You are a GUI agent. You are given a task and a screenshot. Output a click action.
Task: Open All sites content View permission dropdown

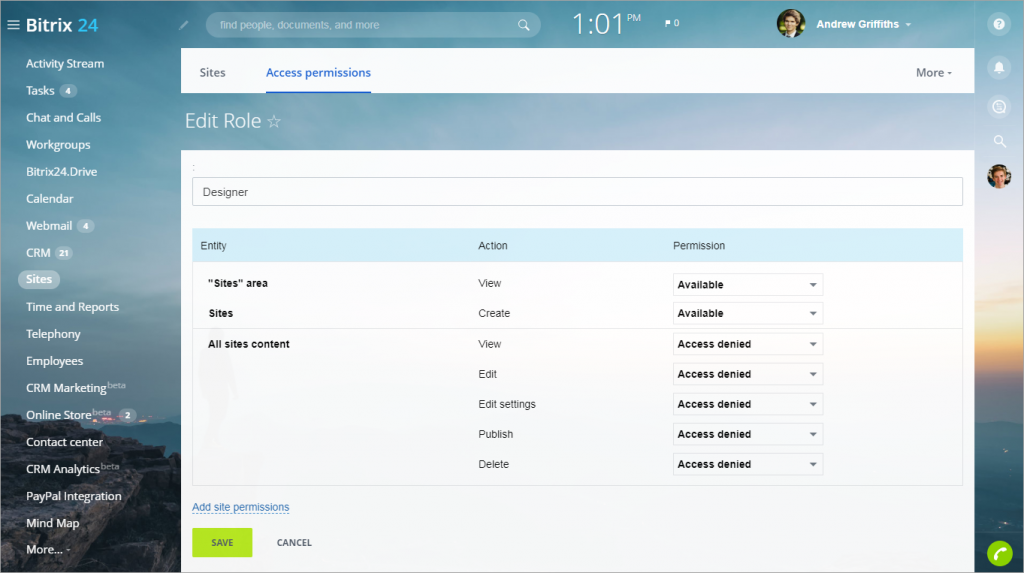(748, 344)
